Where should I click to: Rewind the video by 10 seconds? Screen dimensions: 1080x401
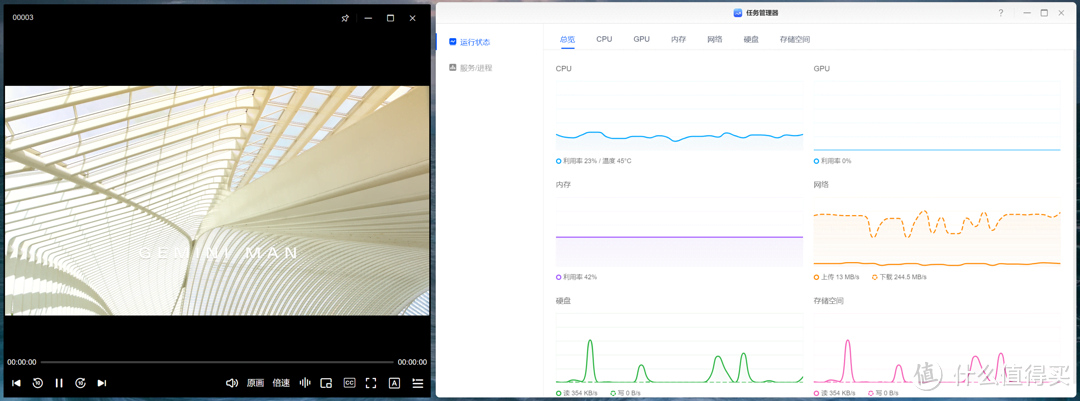coord(38,383)
